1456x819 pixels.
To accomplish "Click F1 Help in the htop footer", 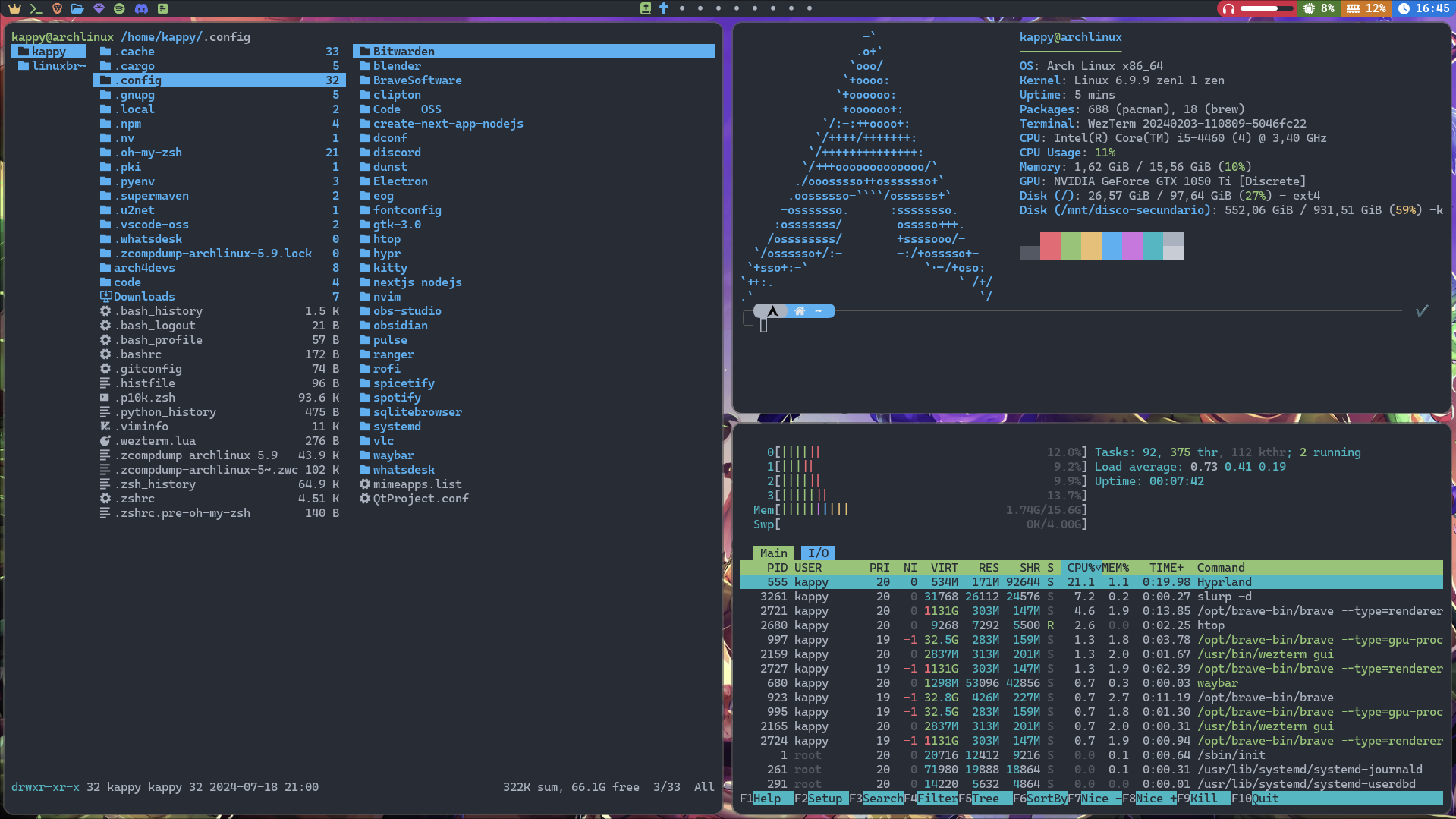I will click(x=766, y=799).
